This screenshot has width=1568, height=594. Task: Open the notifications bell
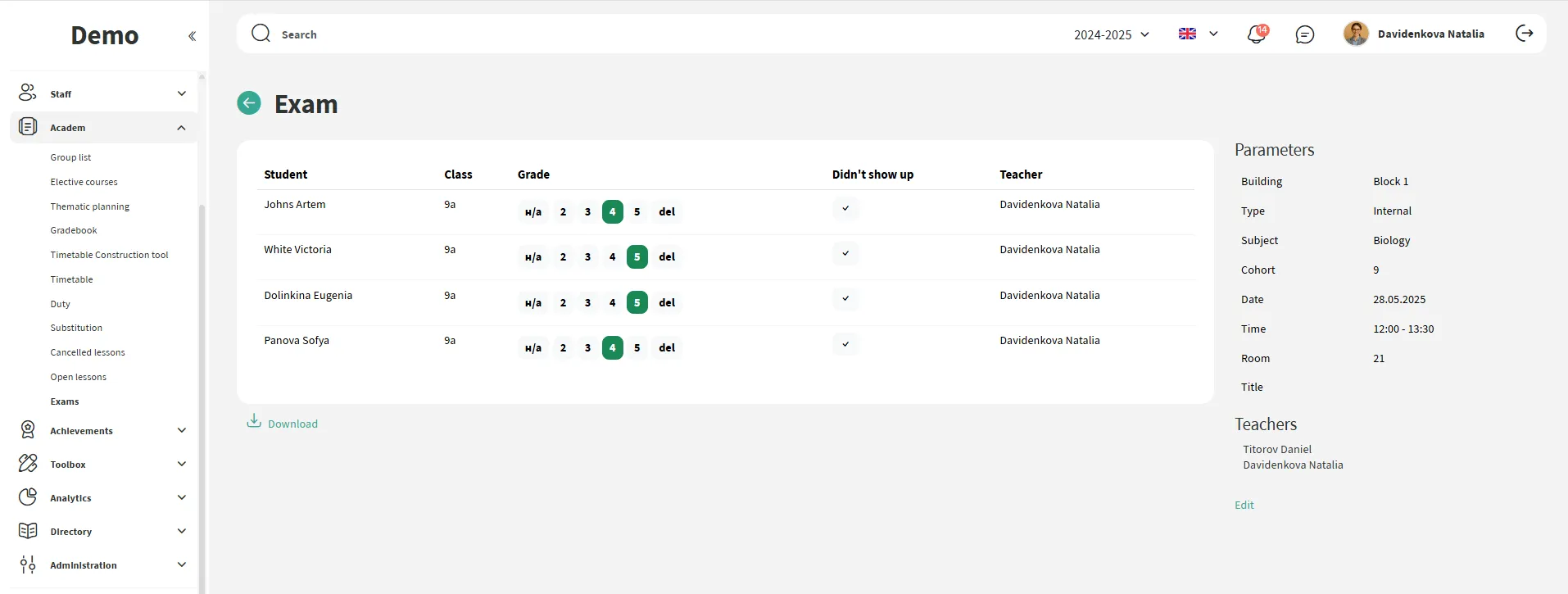coord(1256,34)
